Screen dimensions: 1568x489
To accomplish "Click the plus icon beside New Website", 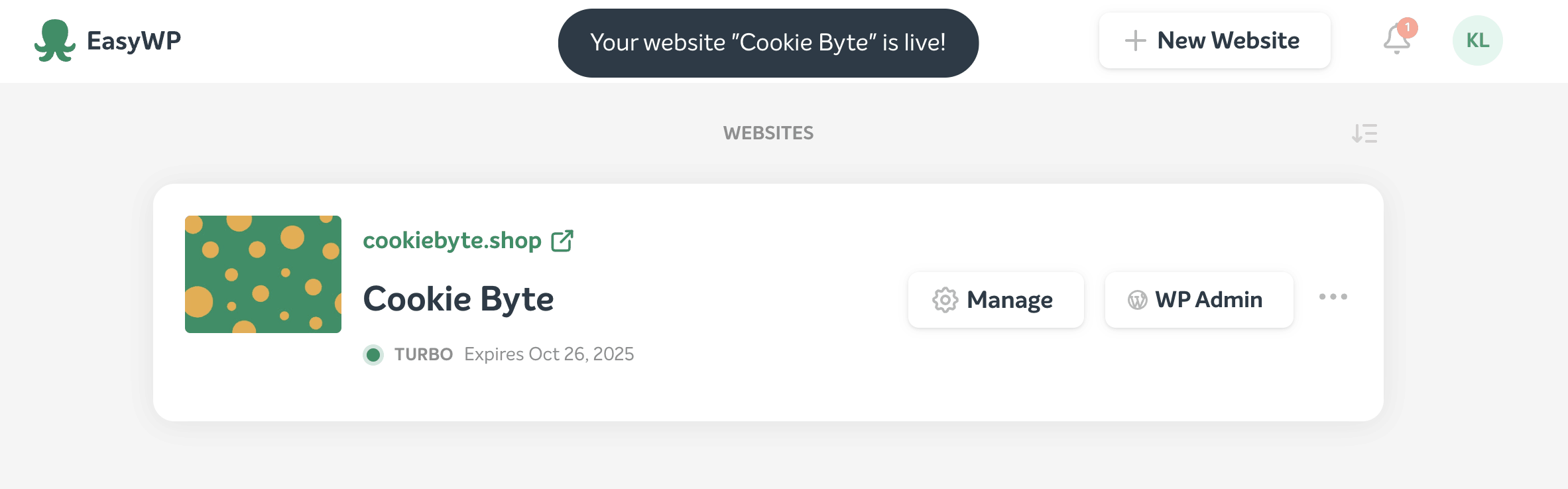I will point(1135,40).
